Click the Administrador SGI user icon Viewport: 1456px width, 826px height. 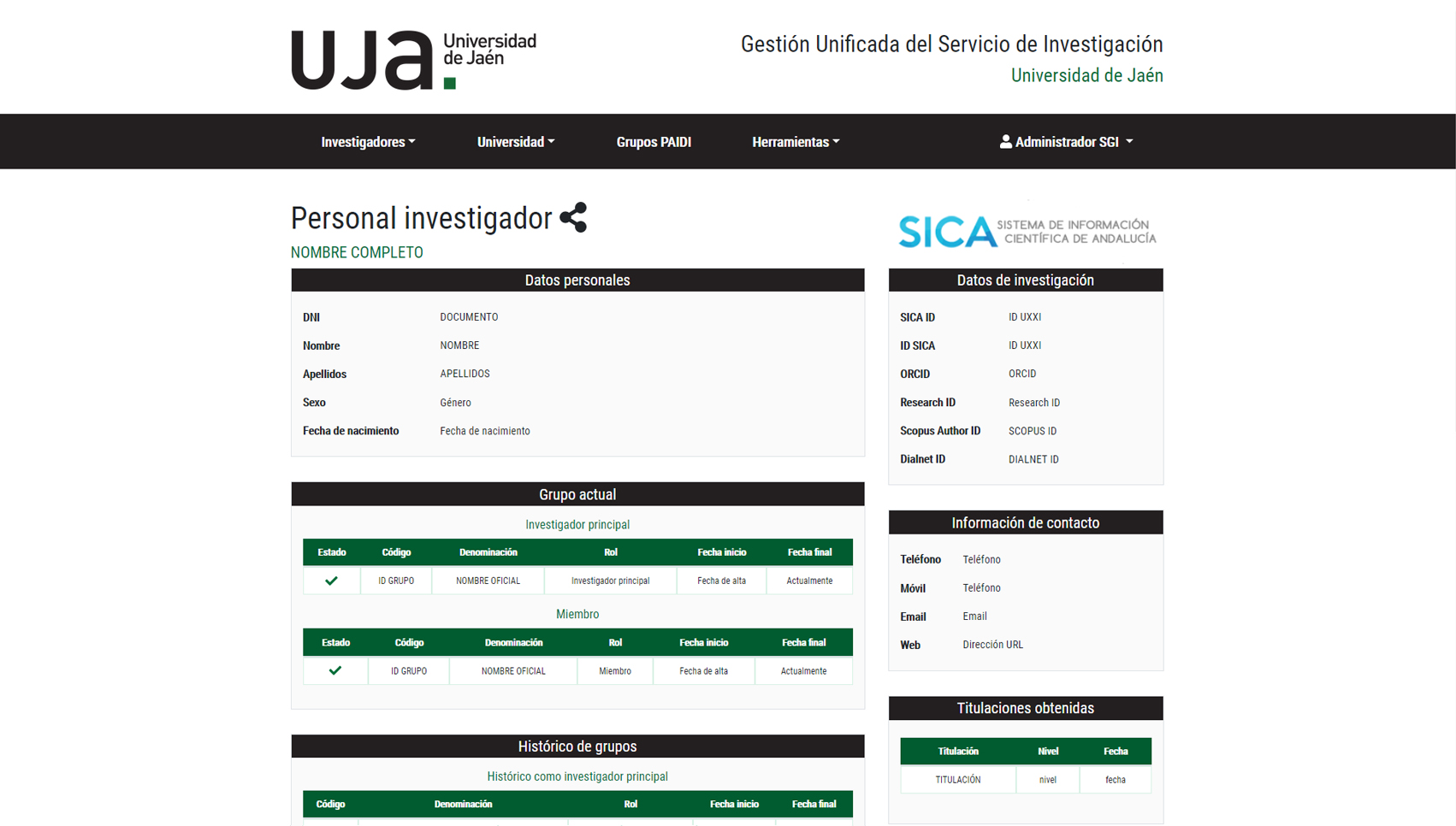pos(1004,142)
